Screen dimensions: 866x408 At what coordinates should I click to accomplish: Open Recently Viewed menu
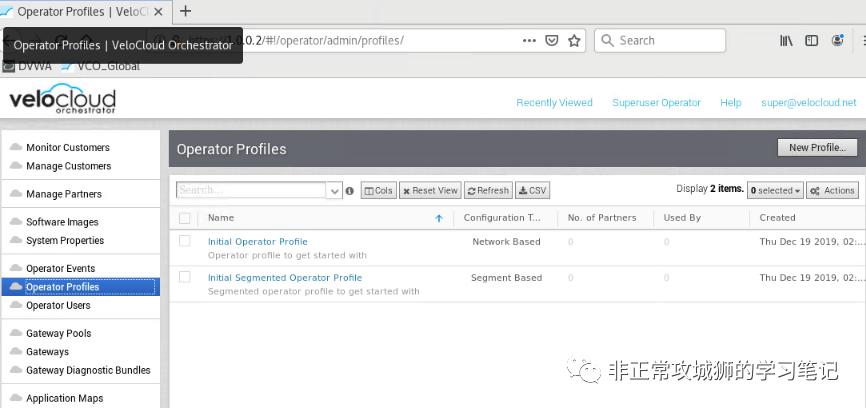point(555,103)
